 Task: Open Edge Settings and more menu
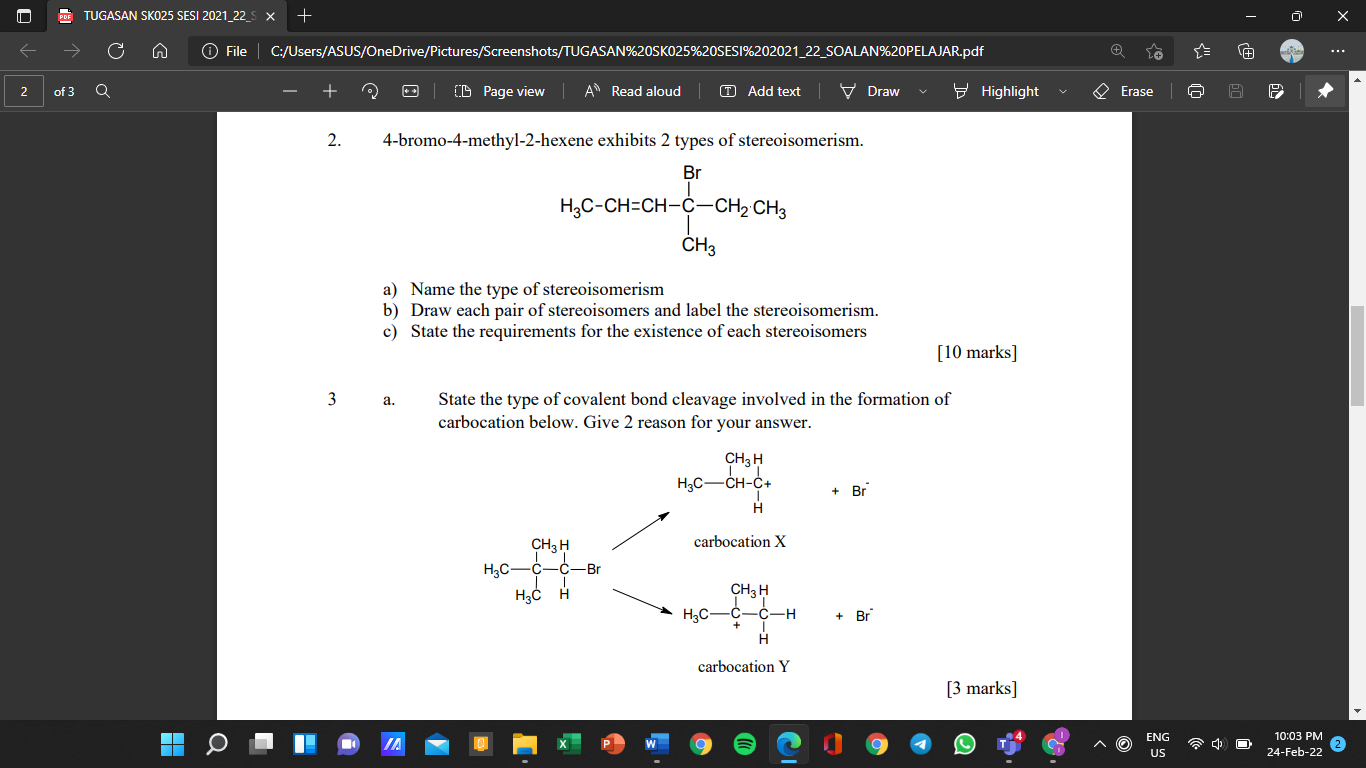[1338, 51]
